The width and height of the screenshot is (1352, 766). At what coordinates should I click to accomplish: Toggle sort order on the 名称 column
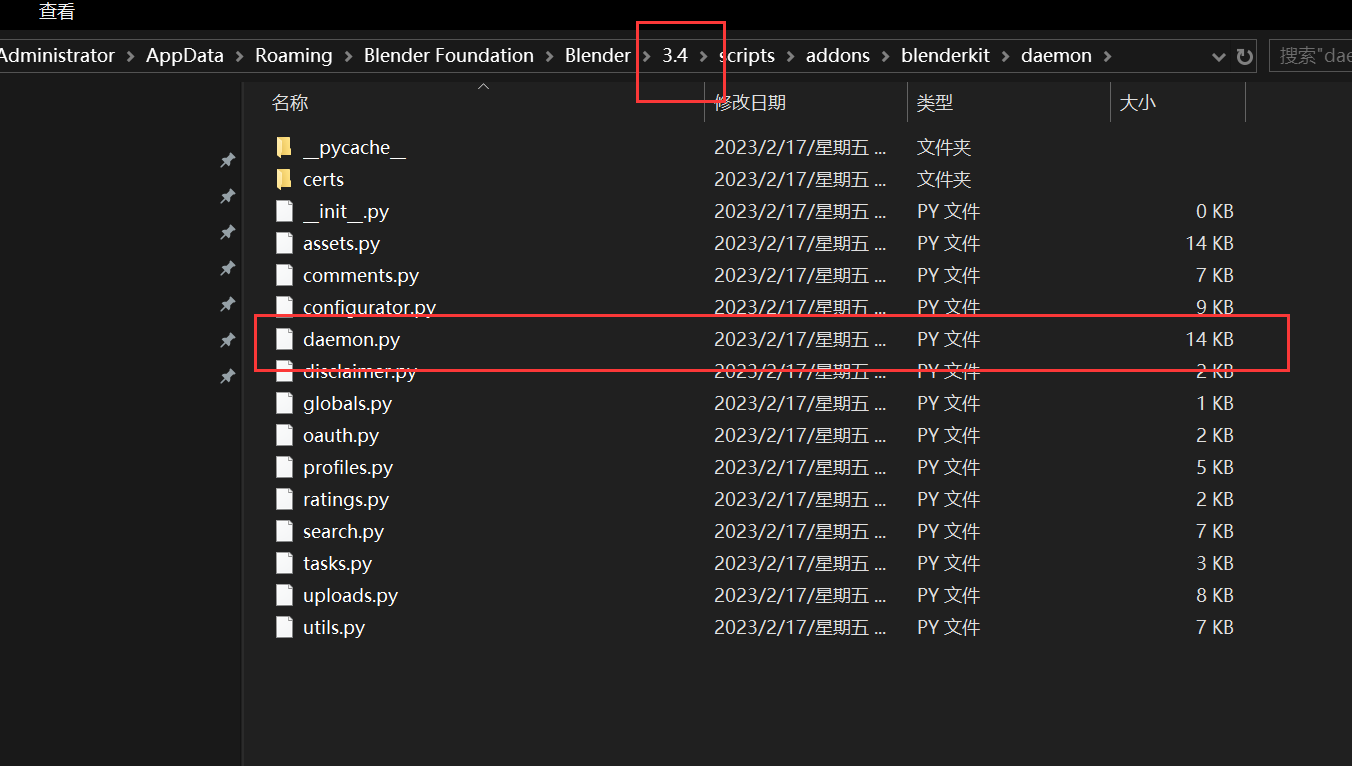pyautogui.click(x=289, y=102)
